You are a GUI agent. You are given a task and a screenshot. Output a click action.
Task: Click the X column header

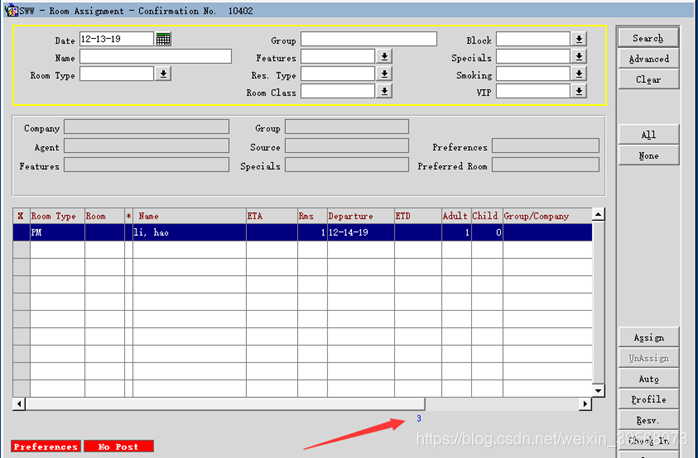pos(21,216)
